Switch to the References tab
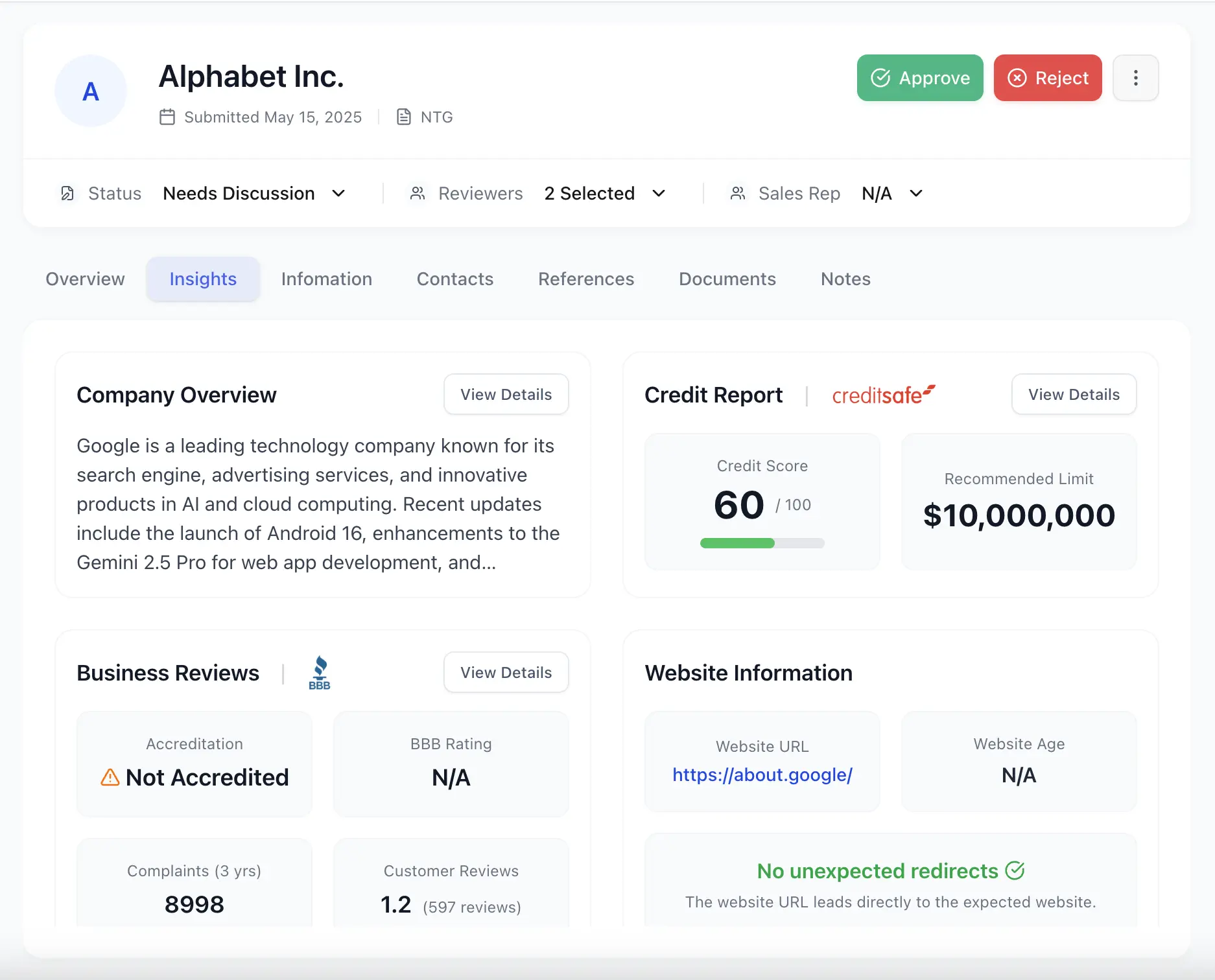 point(585,279)
